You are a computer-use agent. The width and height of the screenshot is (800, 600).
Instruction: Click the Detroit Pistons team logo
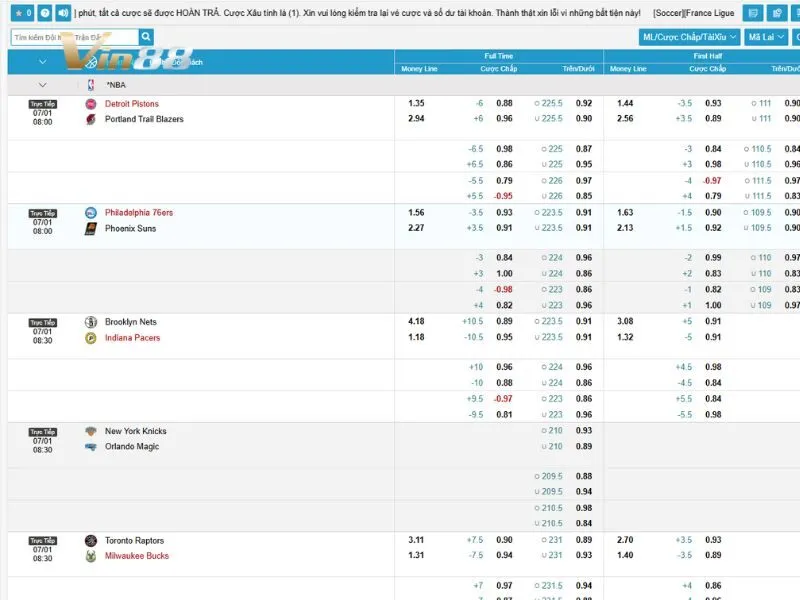click(x=91, y=104)
